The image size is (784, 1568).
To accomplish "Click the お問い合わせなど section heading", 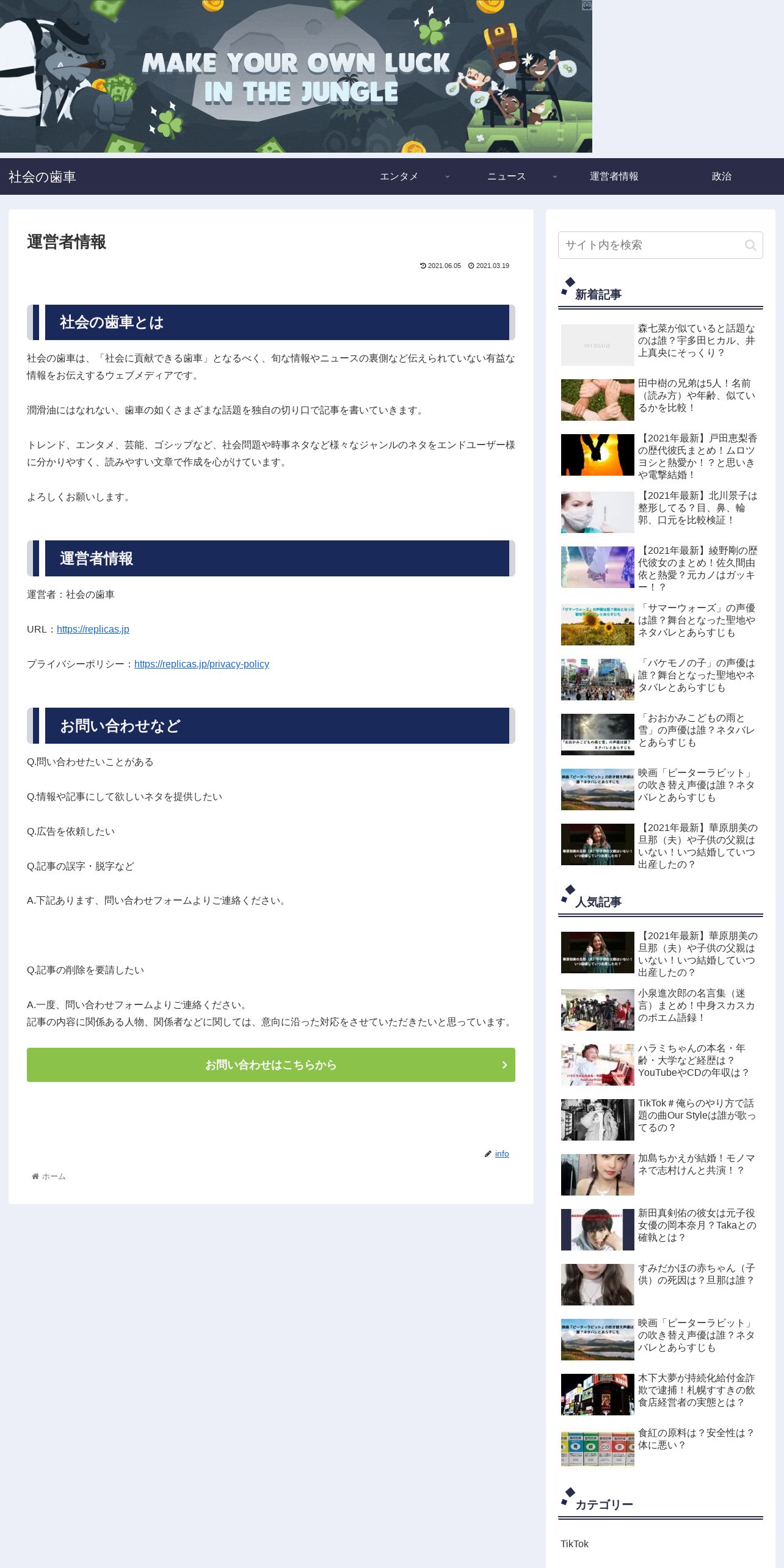I will tap(270, 726).
